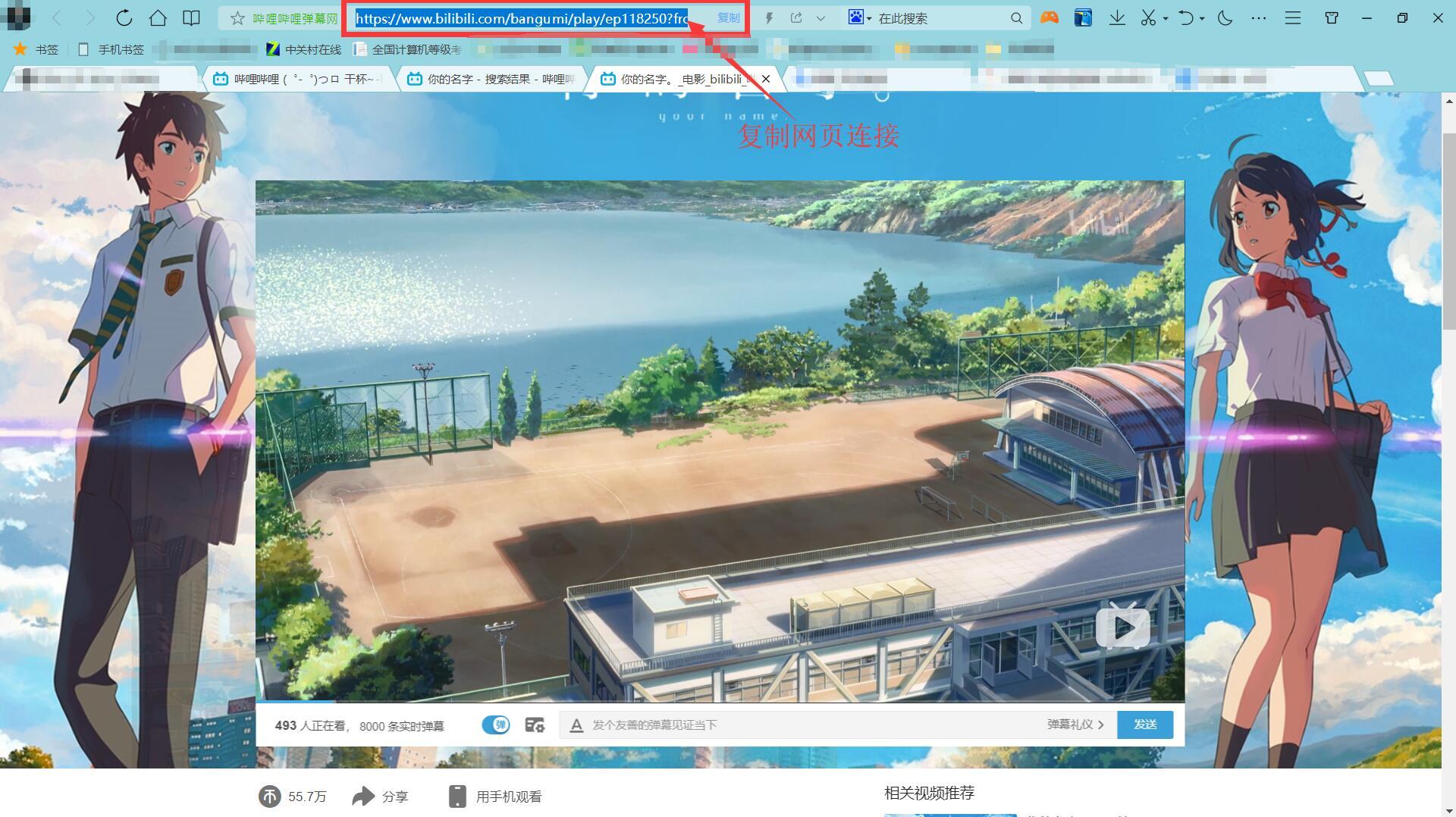Reload the page with refresh icon
The width and height of the screenshot is (1456, 817).
124,17
